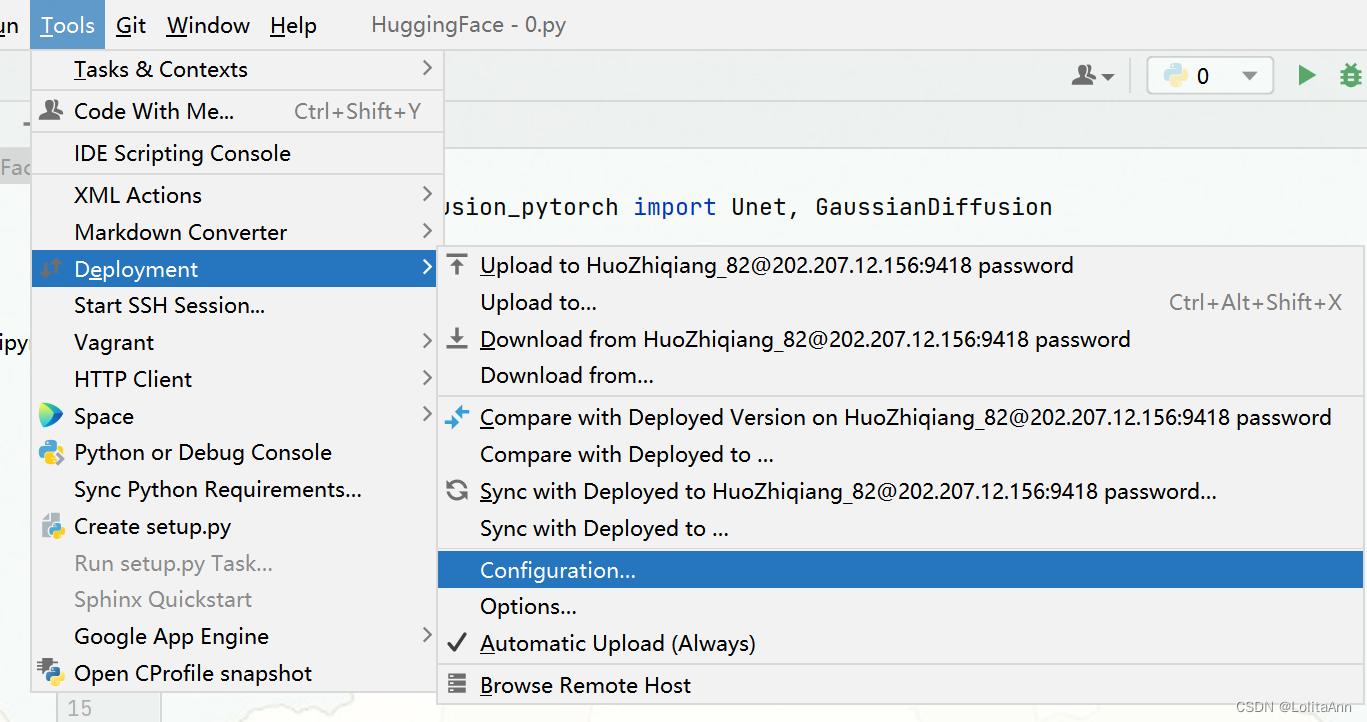Choose Download from... entry
Viewport: 1367px width, 722px height.
[900, 376]
